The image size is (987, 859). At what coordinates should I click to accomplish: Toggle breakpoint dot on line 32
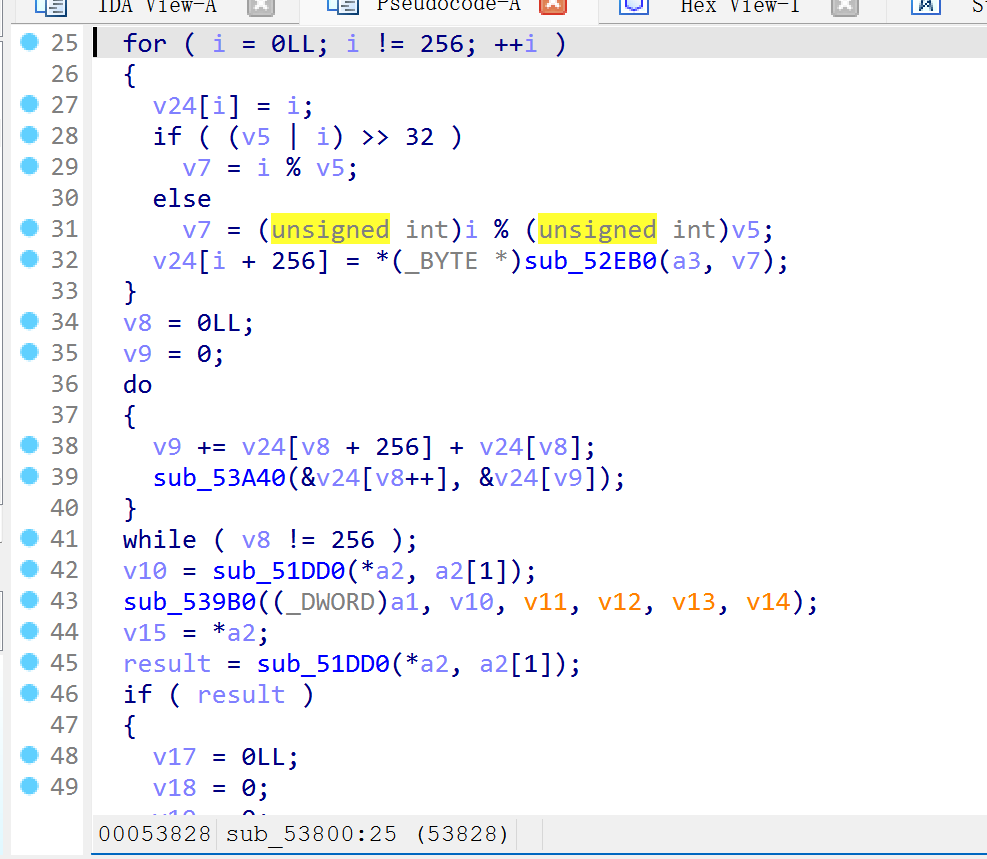tap(29, 260)
